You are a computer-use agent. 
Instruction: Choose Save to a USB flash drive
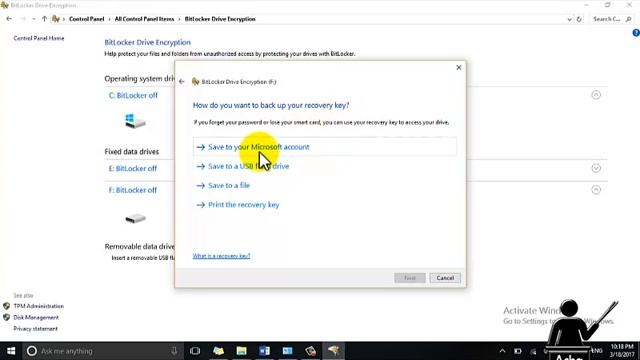point(249,166)
